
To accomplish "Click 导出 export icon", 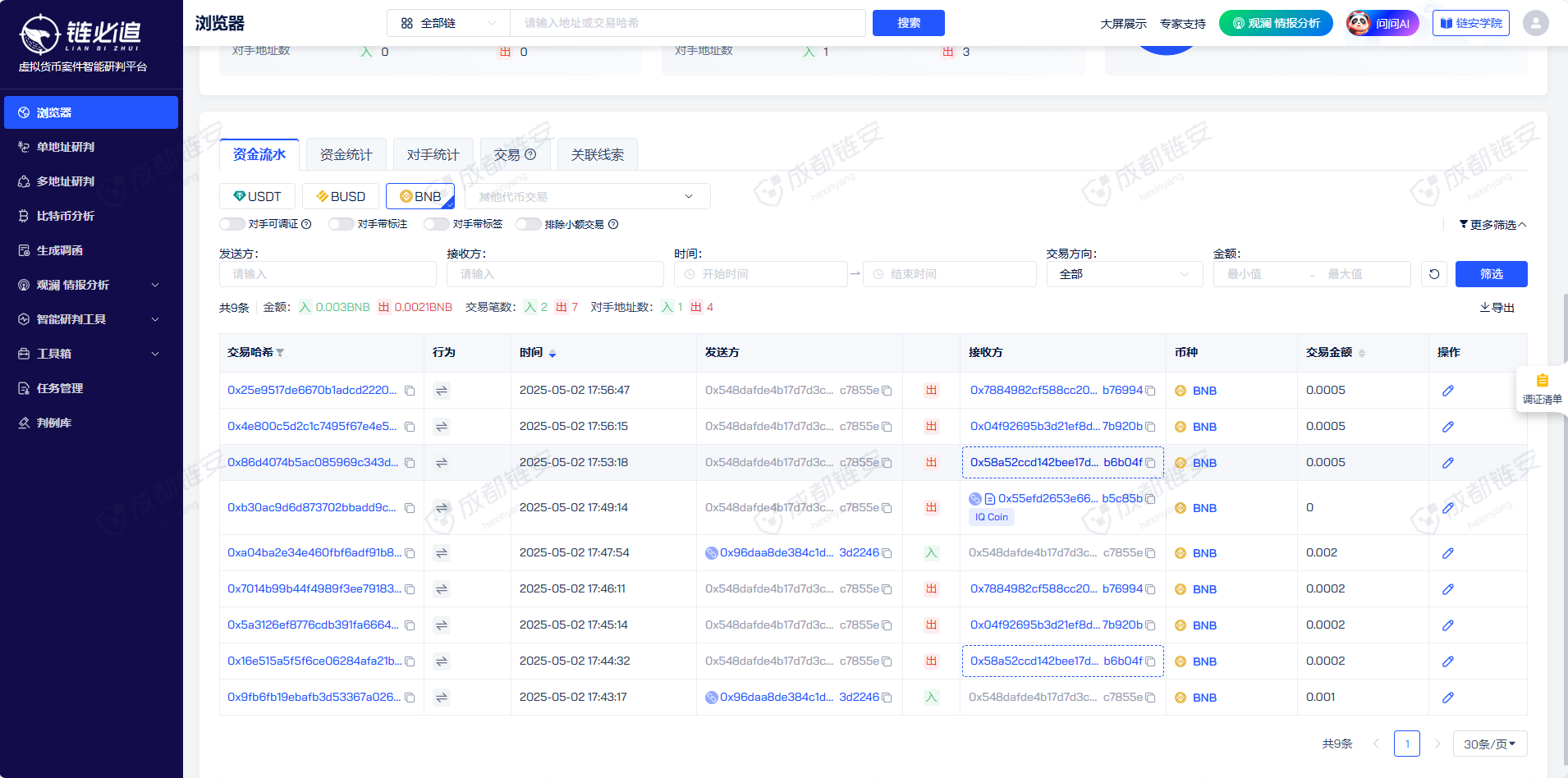I will (x=1497, y=308).
